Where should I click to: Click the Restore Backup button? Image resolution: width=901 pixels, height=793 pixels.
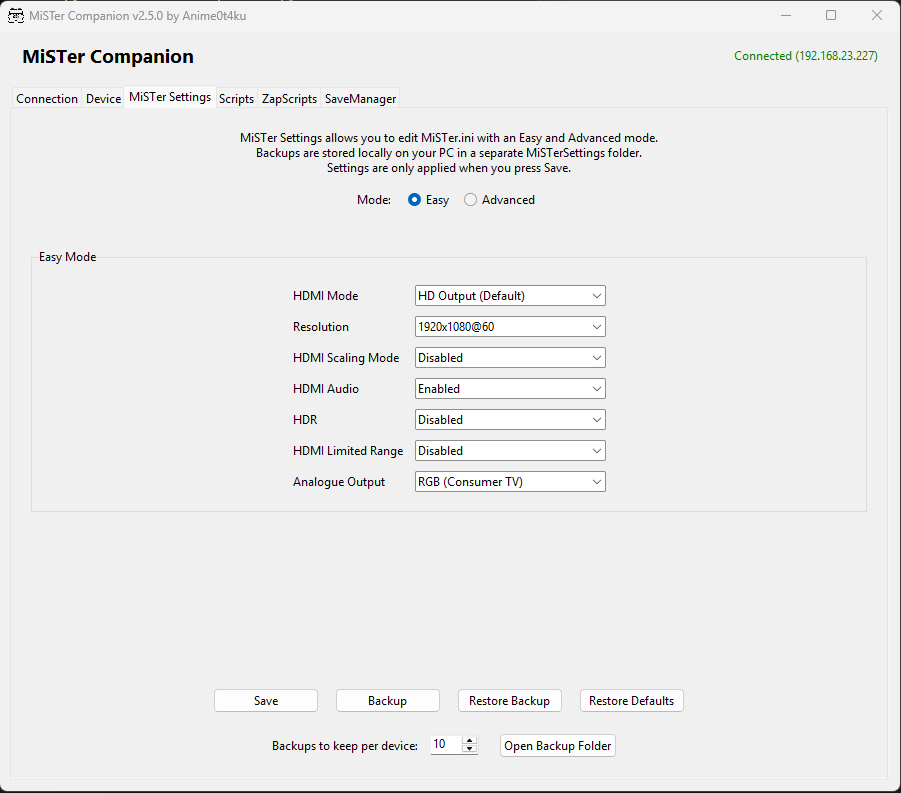(x=510, y=701)
